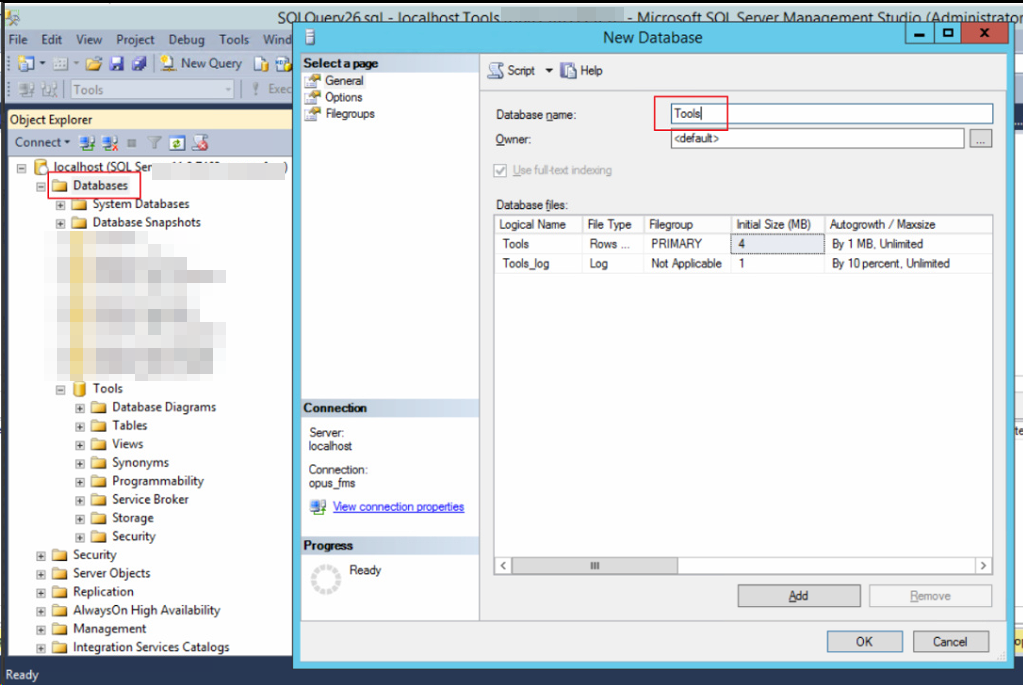Expand the Tables folder node
This screenshot has width=1023, height=685.
(80, 427)
